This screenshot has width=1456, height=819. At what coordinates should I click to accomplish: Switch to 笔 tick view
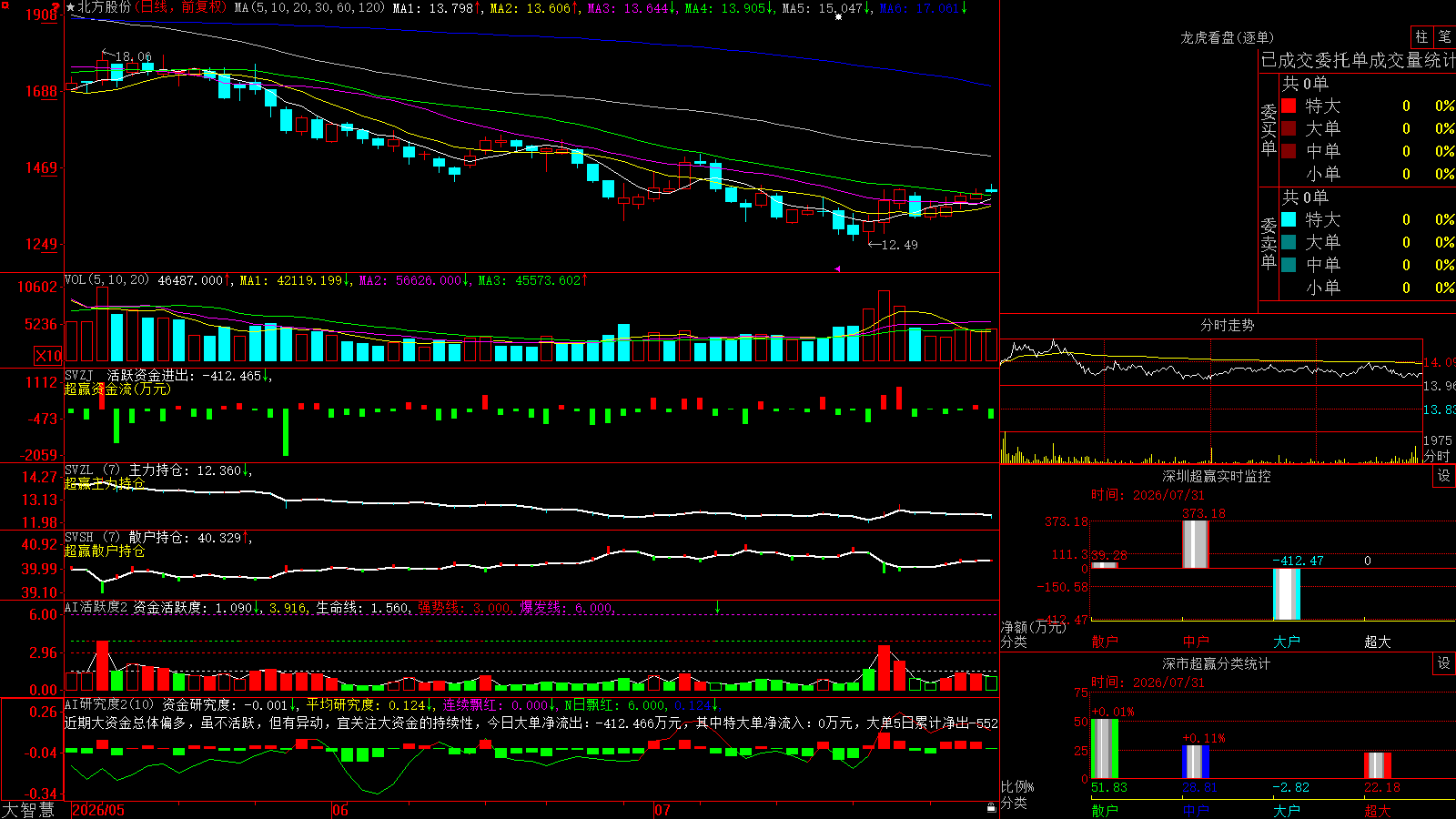coord(1445,36)
